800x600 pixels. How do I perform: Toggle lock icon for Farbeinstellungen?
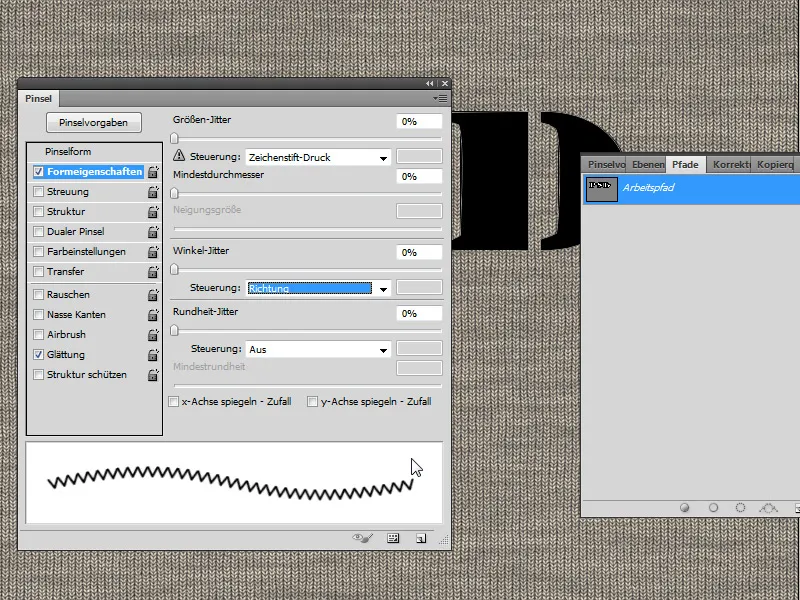coord(153,252)
